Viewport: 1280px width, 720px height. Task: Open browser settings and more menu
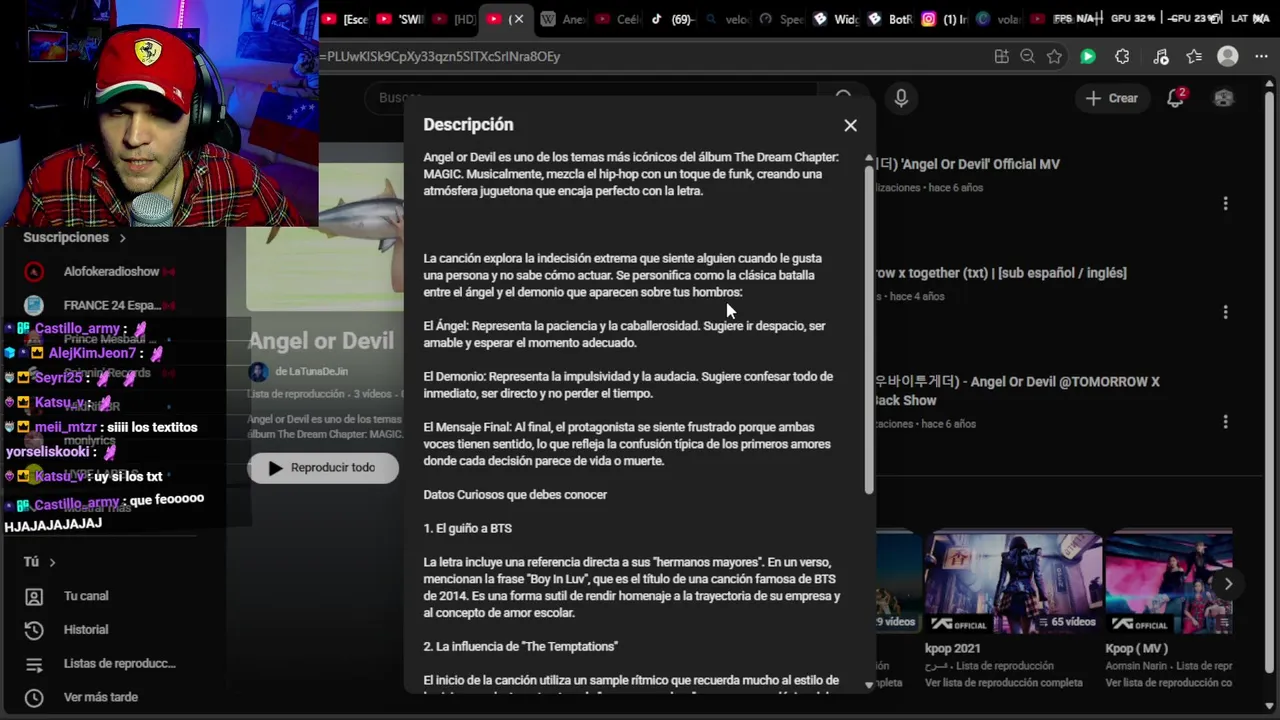(1261, 57)
